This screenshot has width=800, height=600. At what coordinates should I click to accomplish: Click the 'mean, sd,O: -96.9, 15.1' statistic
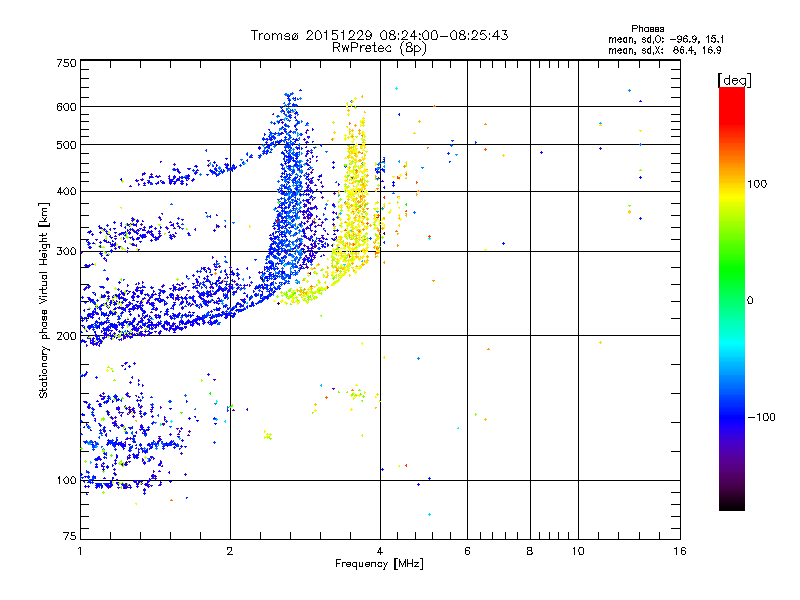pyautogui.click(x=666, y=40)
